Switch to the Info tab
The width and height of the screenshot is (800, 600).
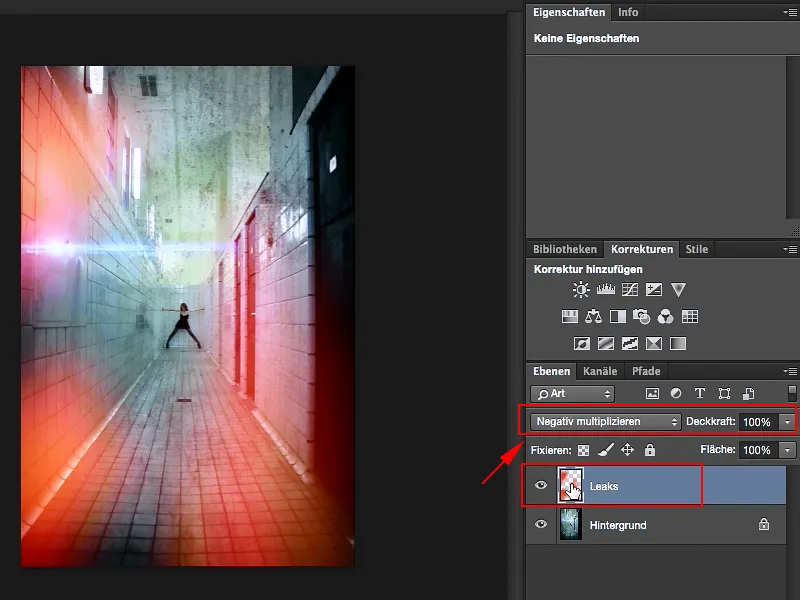point(628,12)
